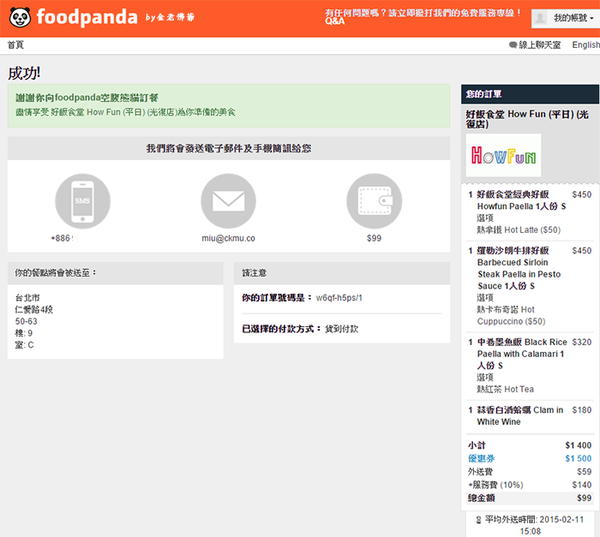This screenshot has height=537, width=600.
Task: Click the HowFun restaurant logo thumbnail
Action: click(x=504, y=155)
